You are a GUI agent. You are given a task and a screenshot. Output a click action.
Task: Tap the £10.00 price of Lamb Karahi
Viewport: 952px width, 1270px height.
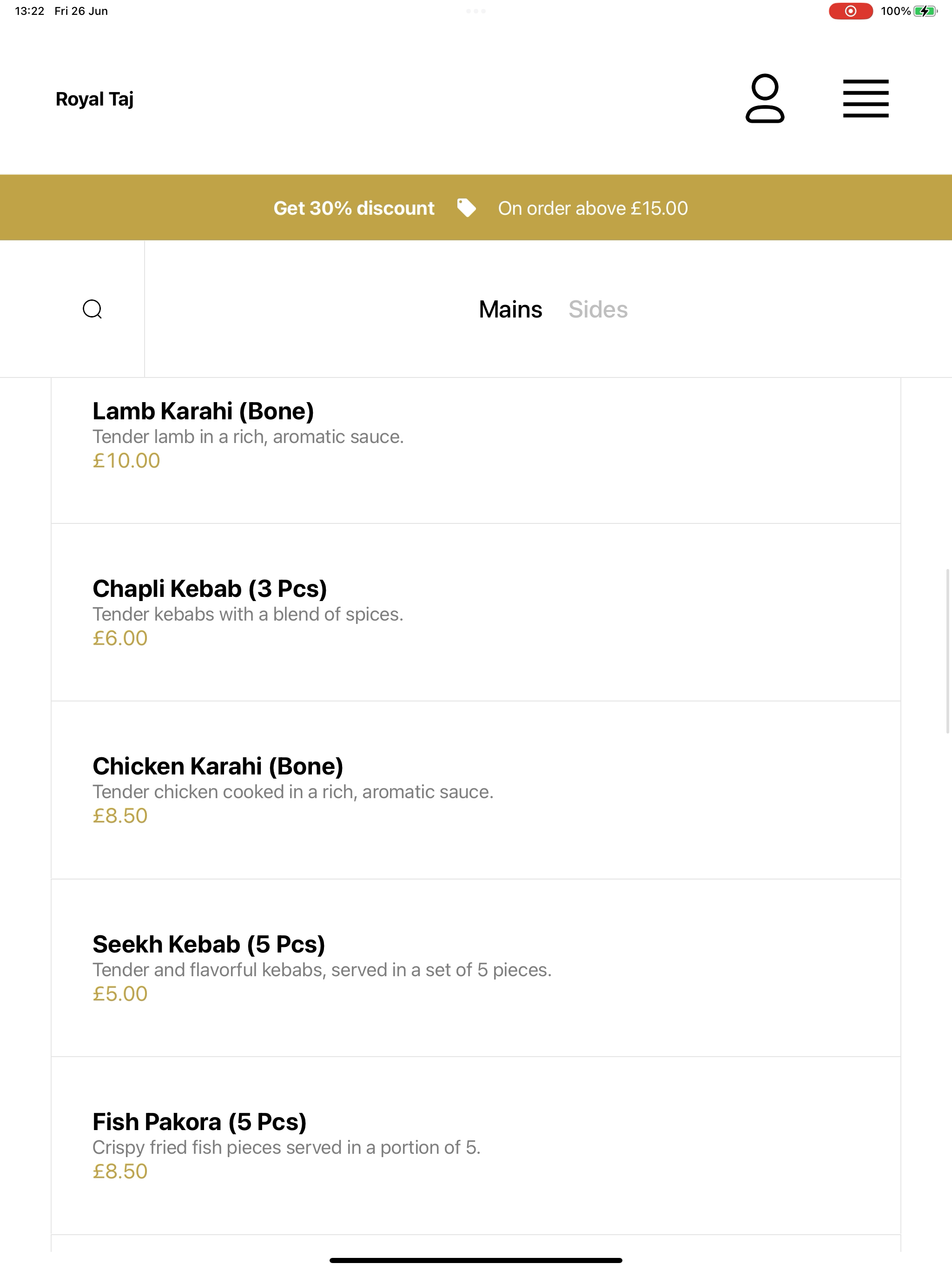(x=126, y=461)
